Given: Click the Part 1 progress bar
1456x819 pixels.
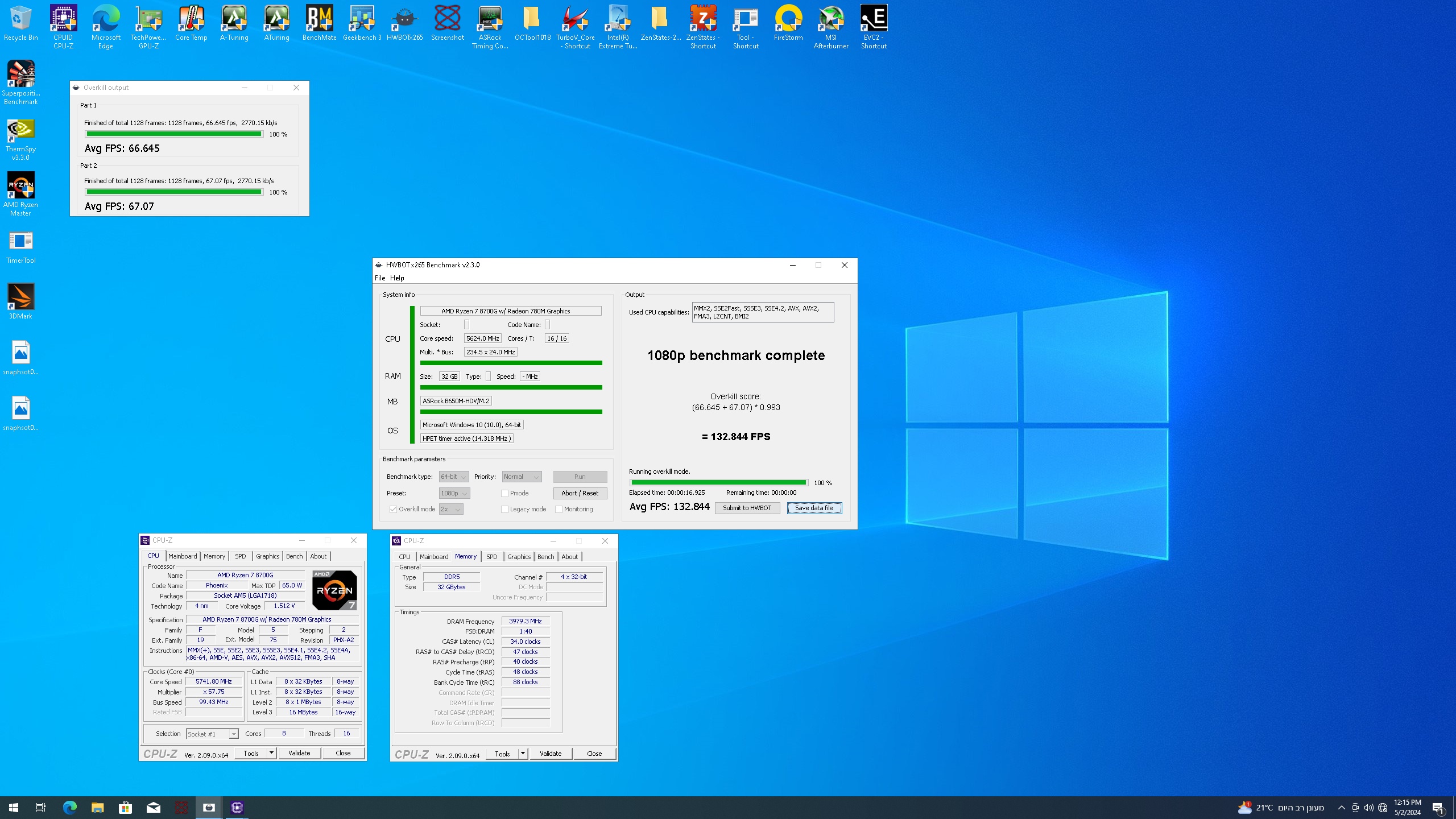Looking at the screenshot, I should coord(174,134).
